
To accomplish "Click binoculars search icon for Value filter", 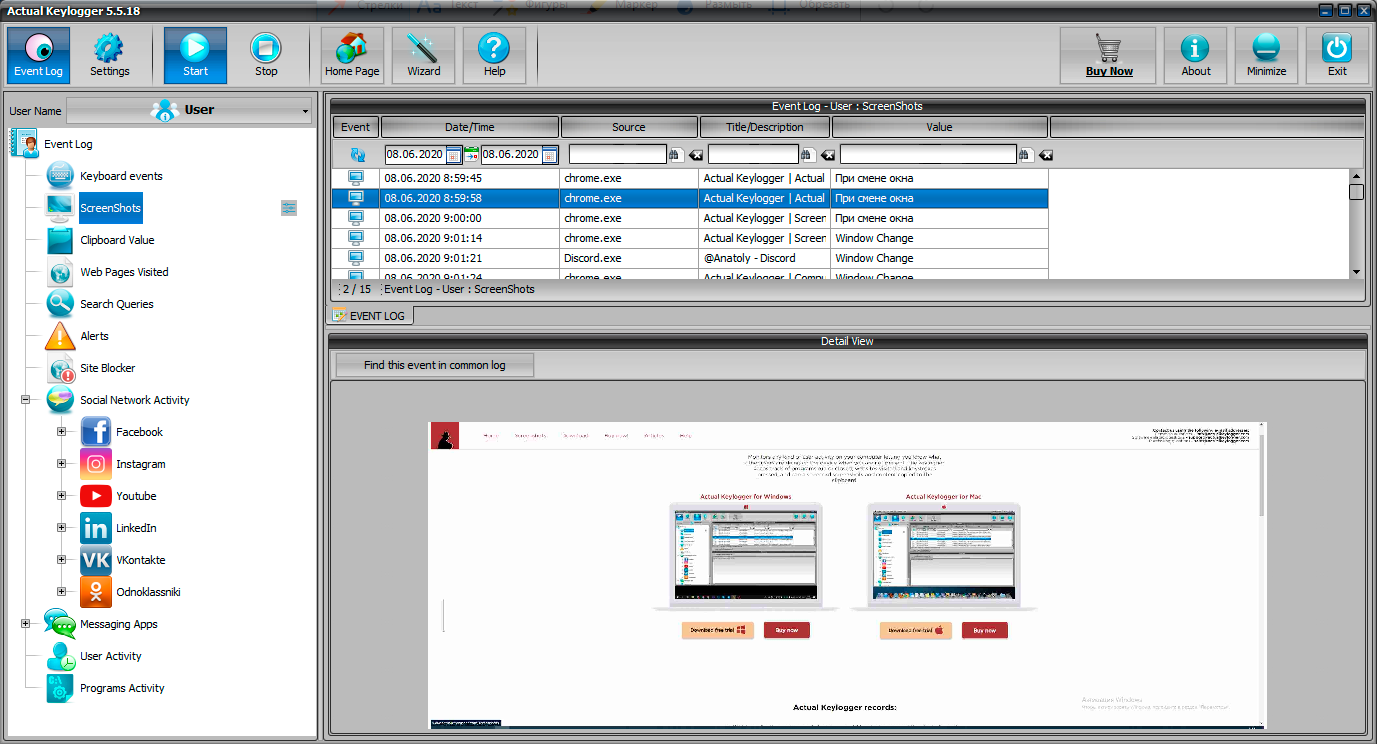I will tap(1025, 155).
